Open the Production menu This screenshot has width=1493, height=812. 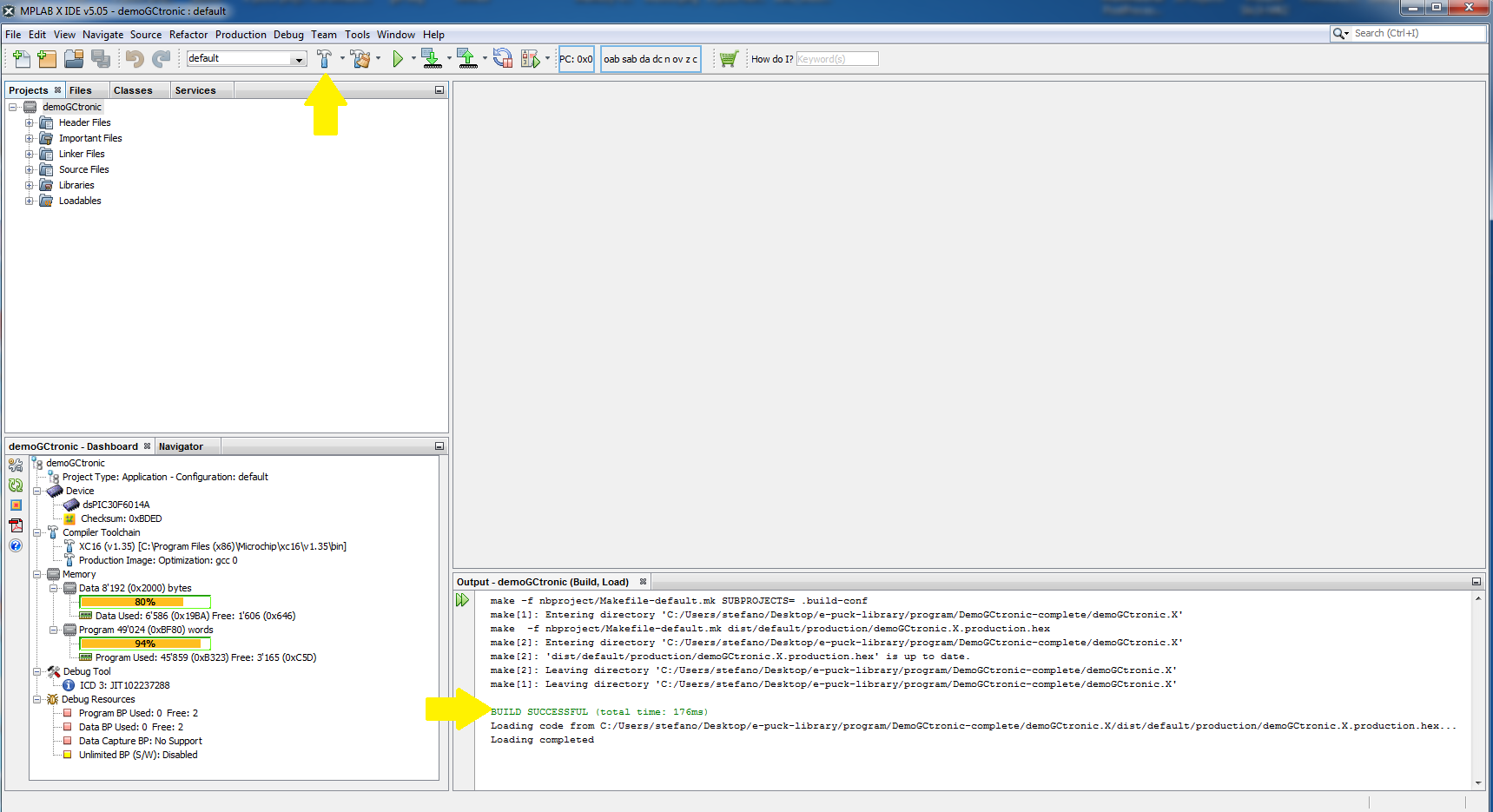tap(241, 35)
